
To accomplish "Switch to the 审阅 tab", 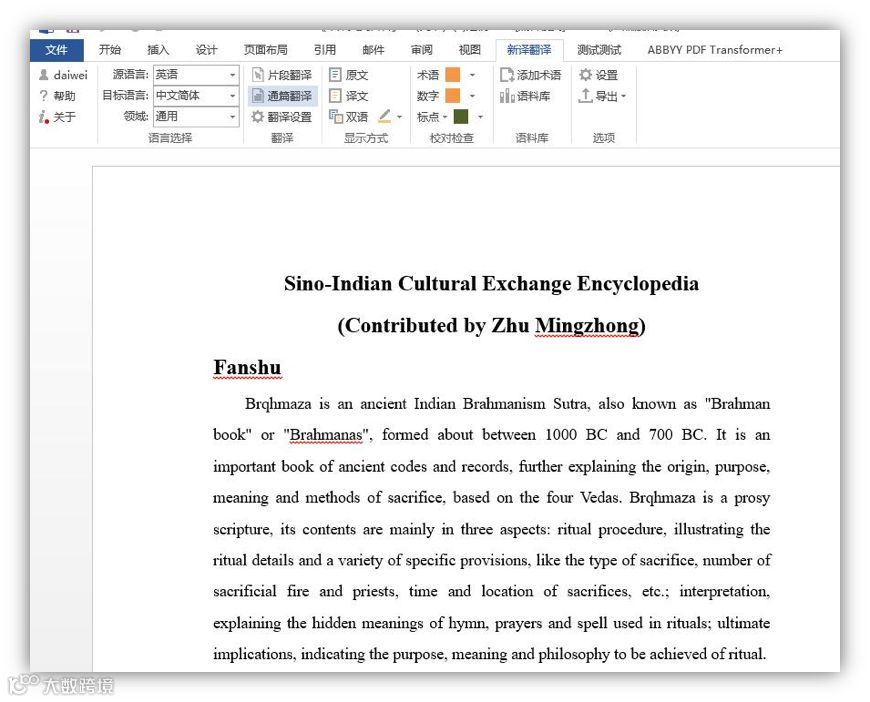I will 422,50.
